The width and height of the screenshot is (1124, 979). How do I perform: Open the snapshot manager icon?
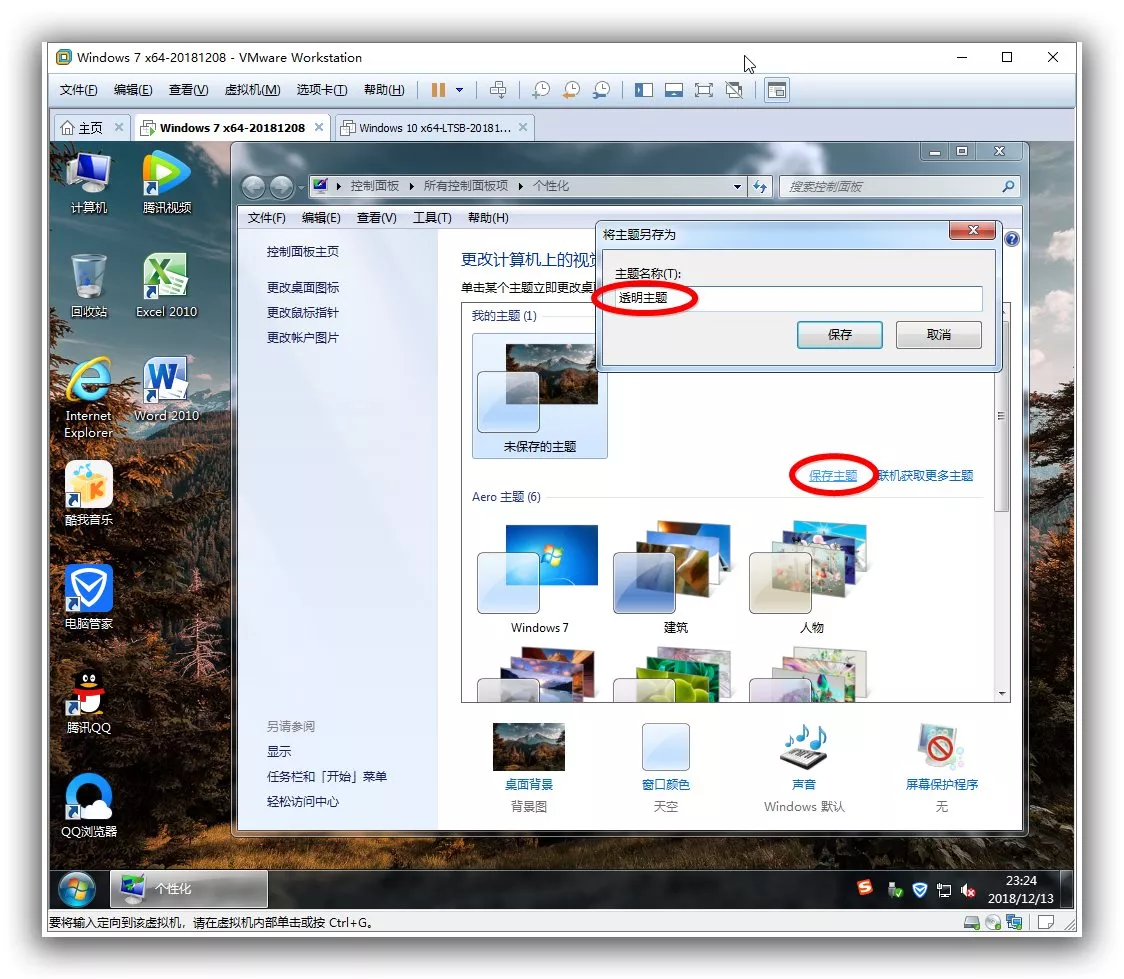[x=601, y=90]
